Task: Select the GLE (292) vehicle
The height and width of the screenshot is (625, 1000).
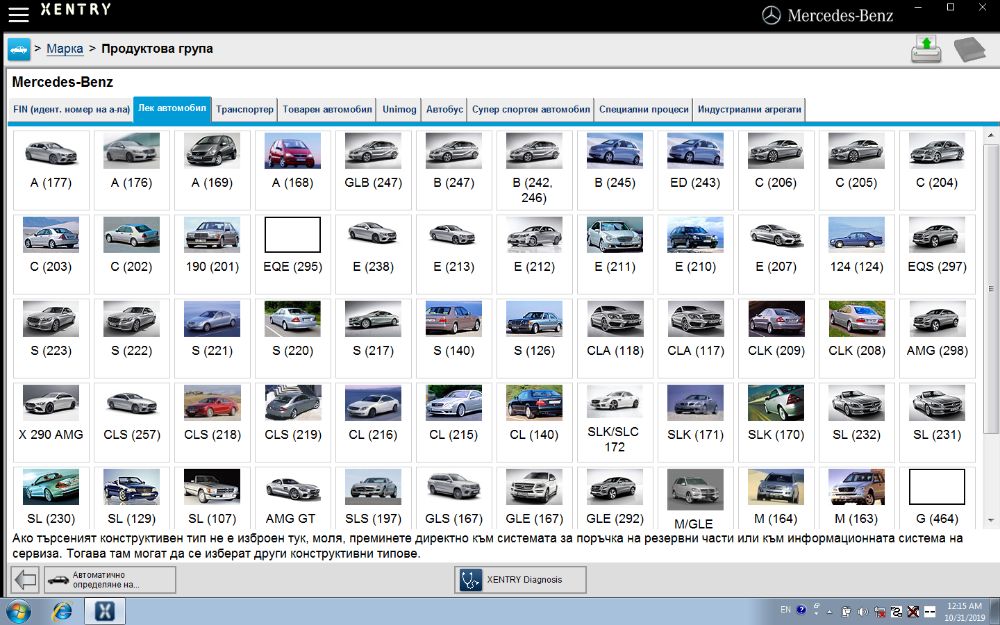Action: (615, 498)
